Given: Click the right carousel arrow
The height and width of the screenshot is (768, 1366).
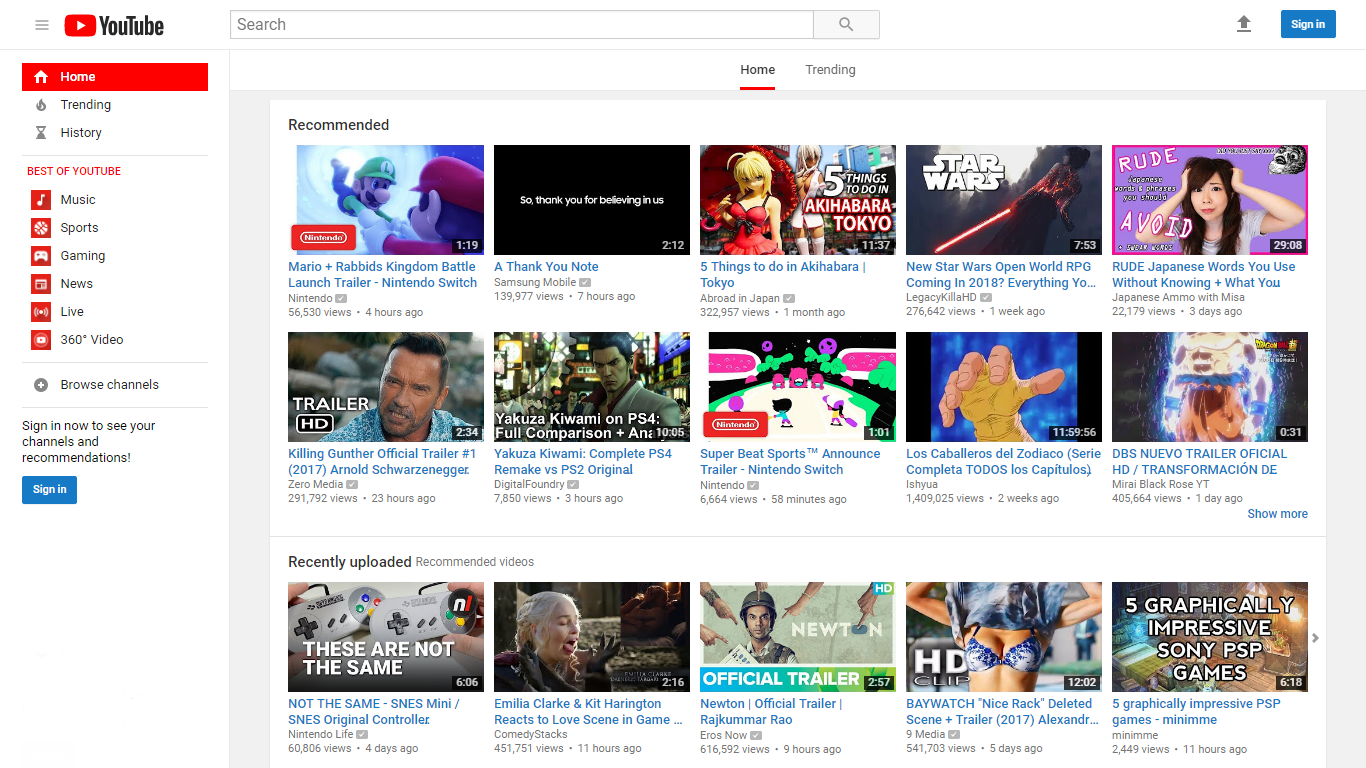Looking at the screenshot, I should [1315, 637].
